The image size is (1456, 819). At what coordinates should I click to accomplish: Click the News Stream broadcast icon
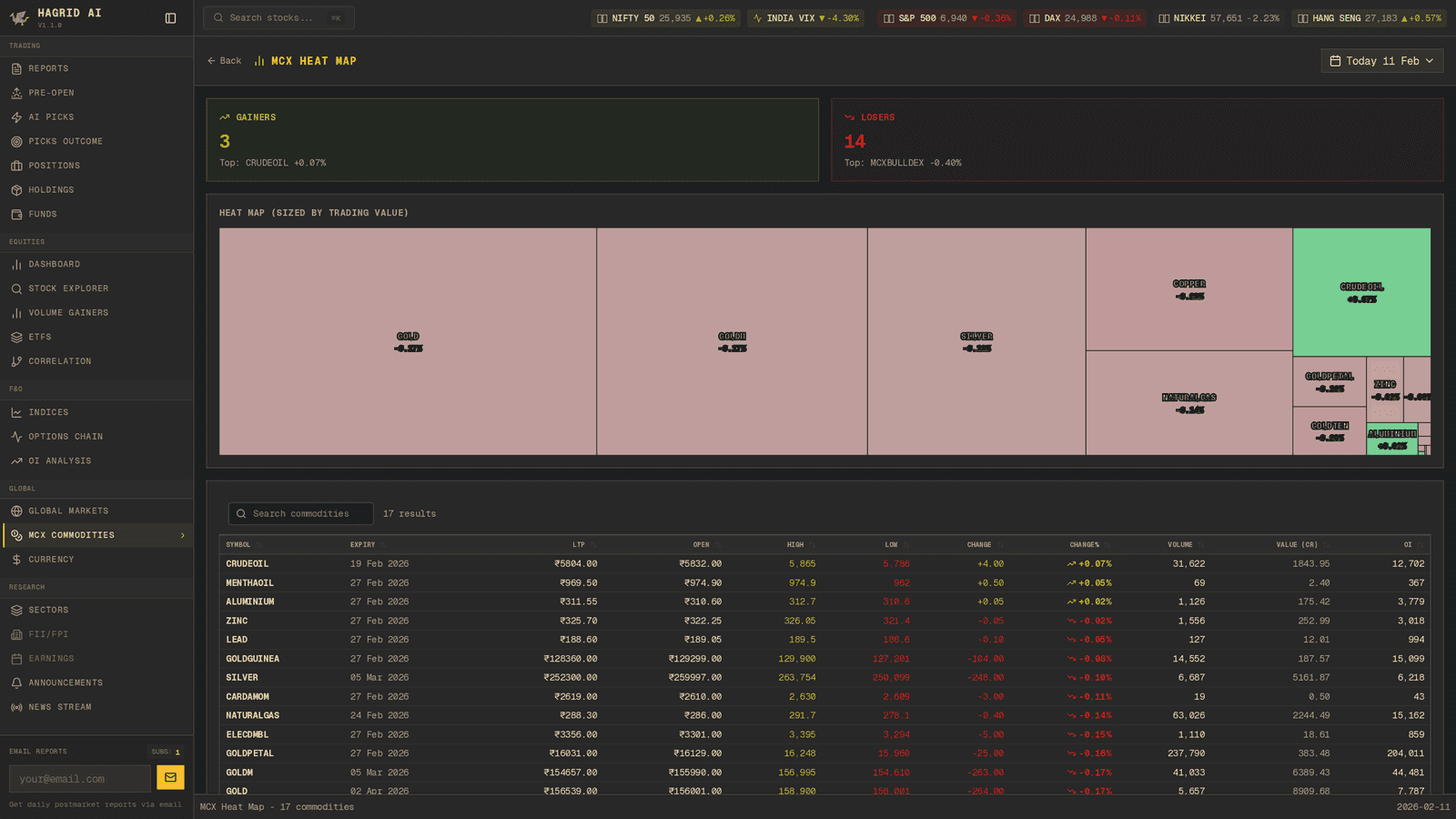(16, 707)
